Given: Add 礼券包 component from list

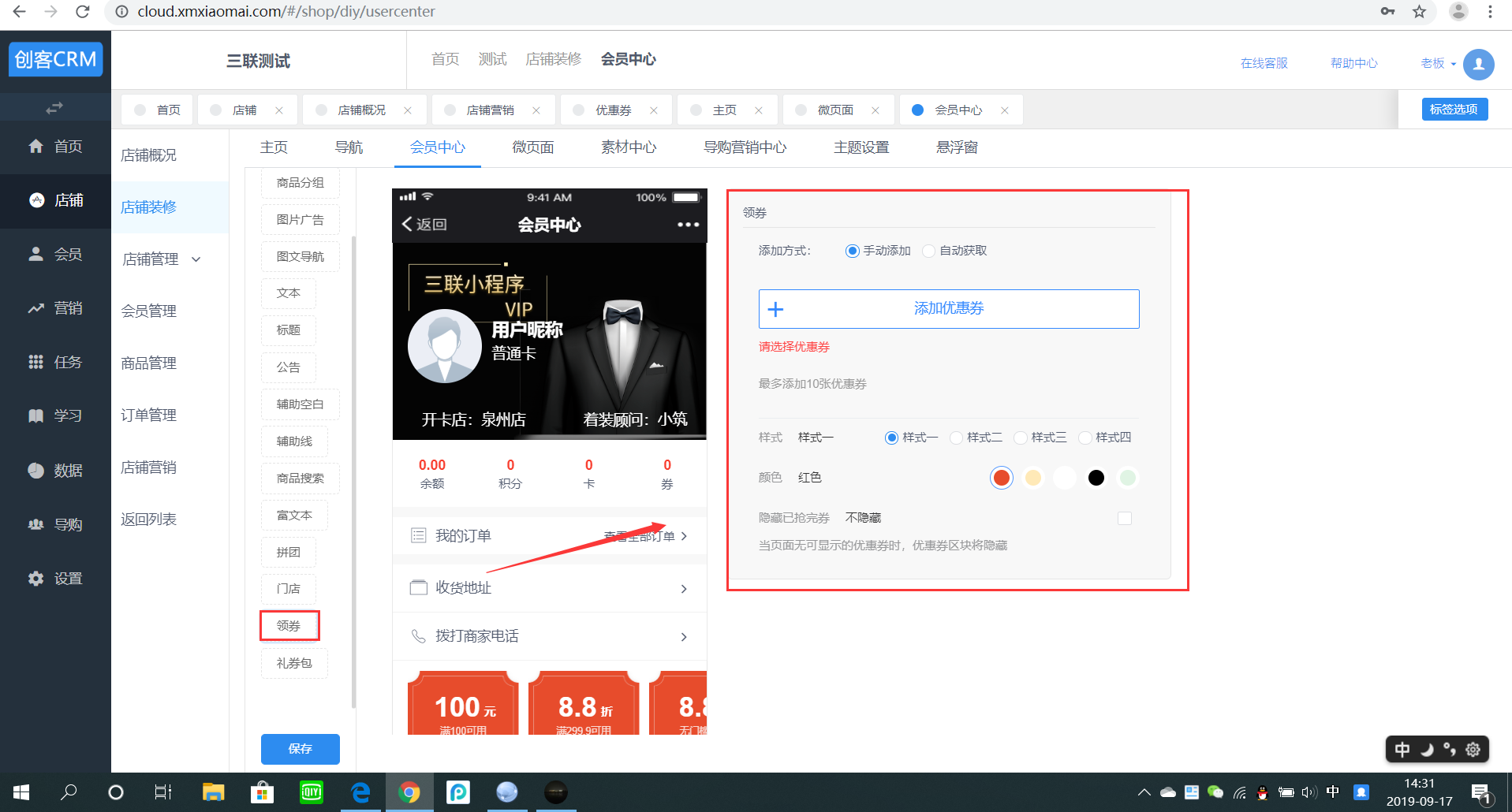Looking at the screenshot, I should (294, 664).
